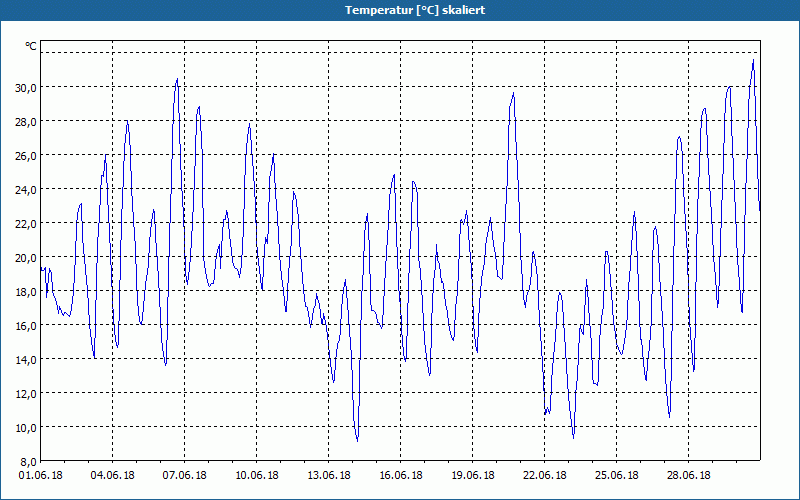Click the 30,0 y-axis label
This screenshot has width=800, height=500.
(26, 87)
